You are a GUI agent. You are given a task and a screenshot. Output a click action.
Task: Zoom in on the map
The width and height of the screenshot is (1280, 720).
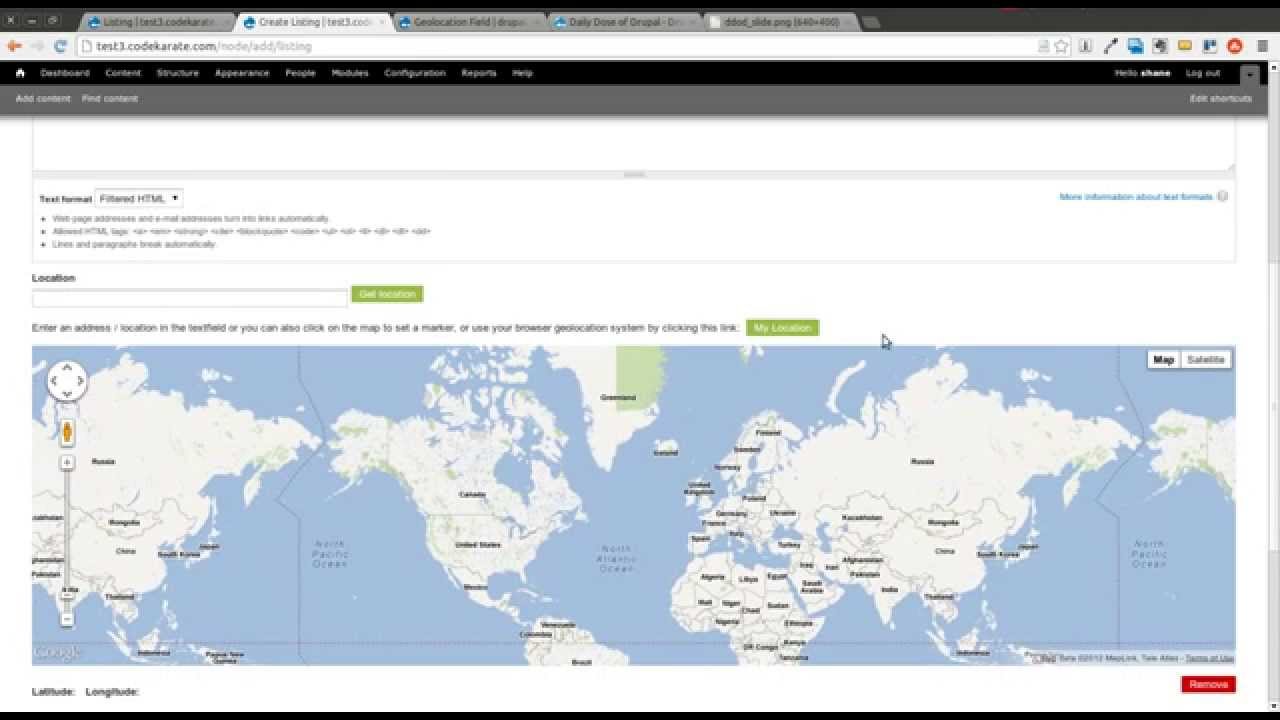[x=67, y=462]
